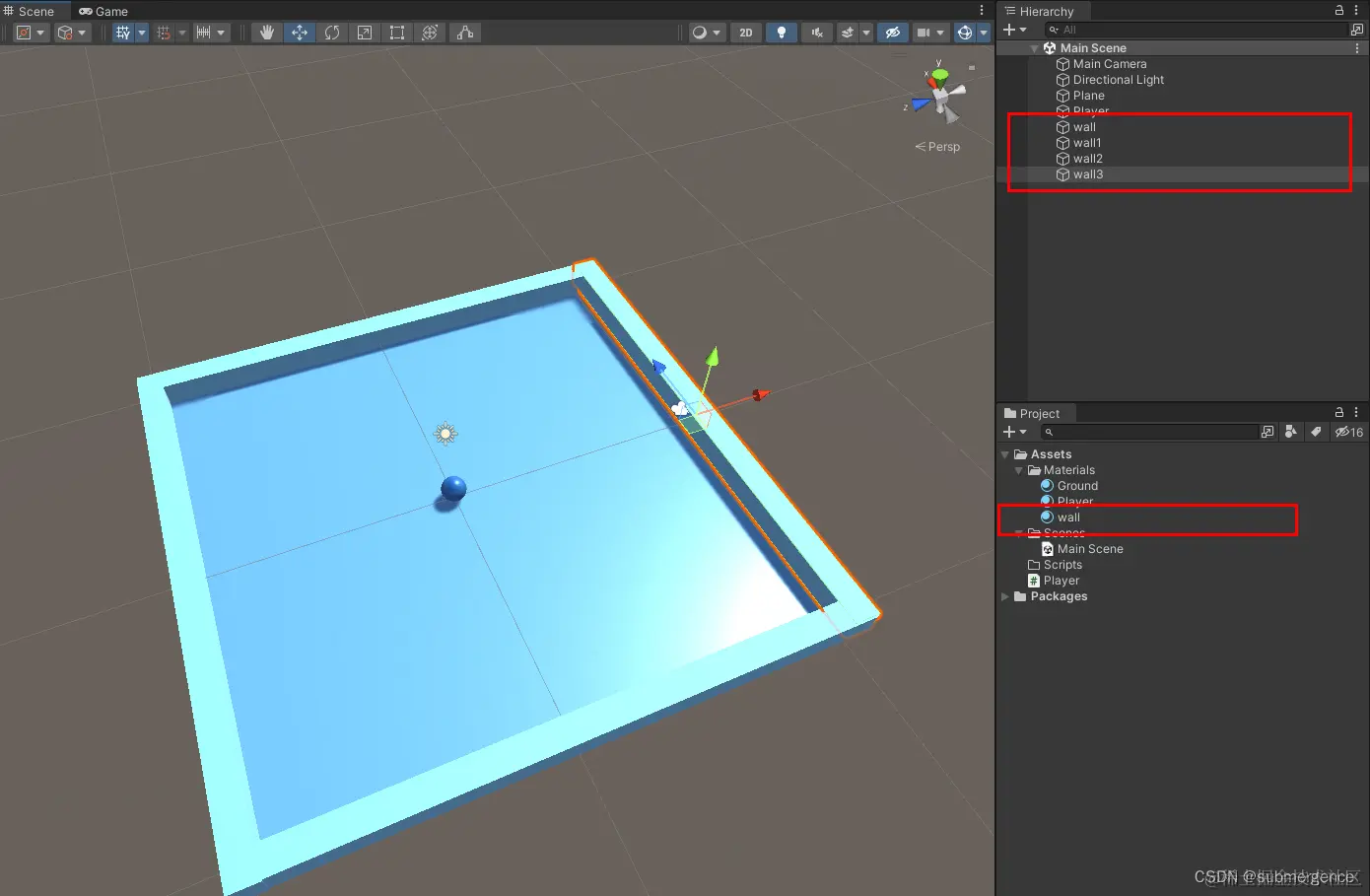Select Directional Light in Hierarchy
Screen dimensions: 1370x896
[x=1118, y=80]
